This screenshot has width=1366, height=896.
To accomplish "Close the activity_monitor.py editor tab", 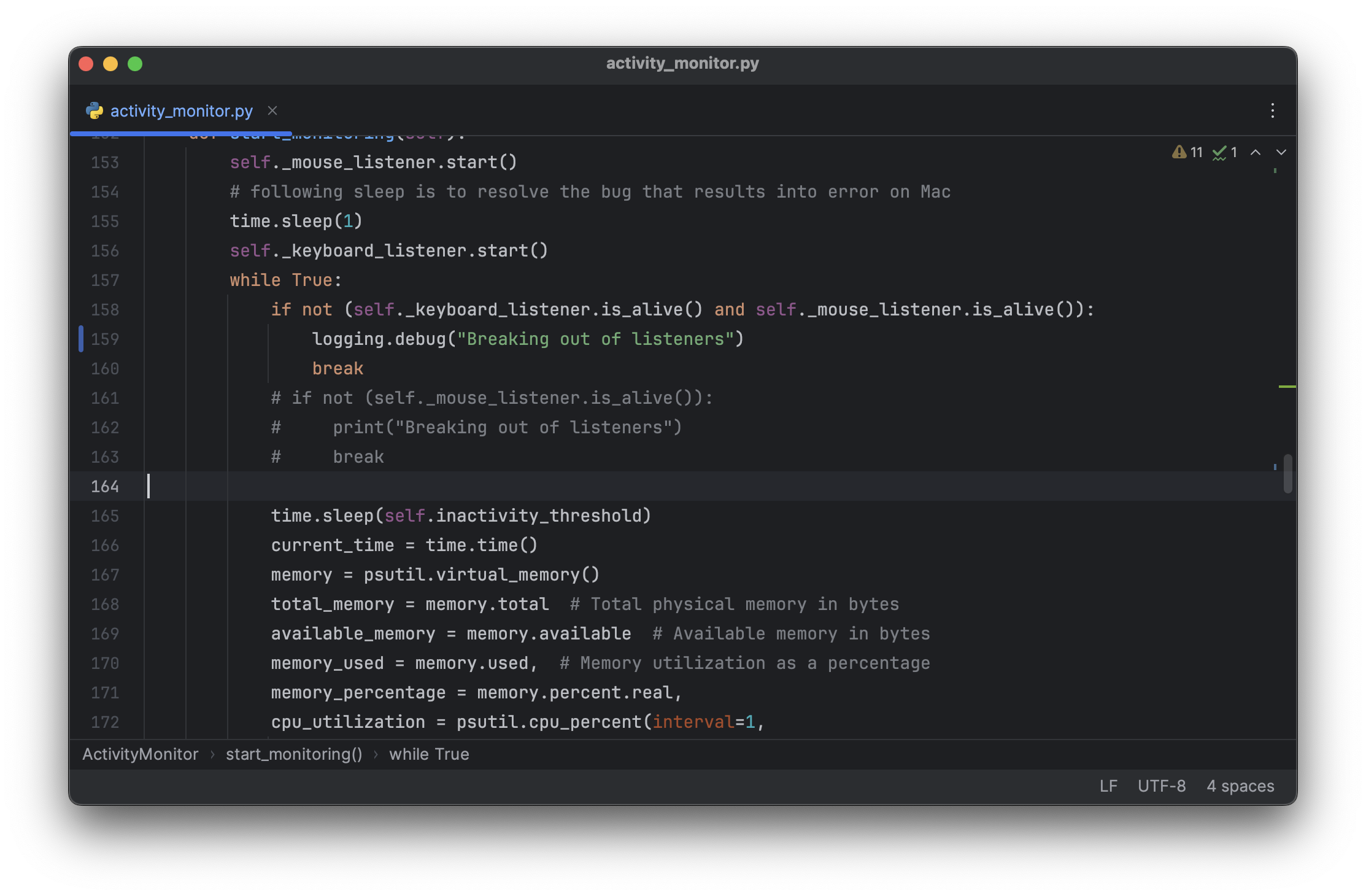I will 272,110.
